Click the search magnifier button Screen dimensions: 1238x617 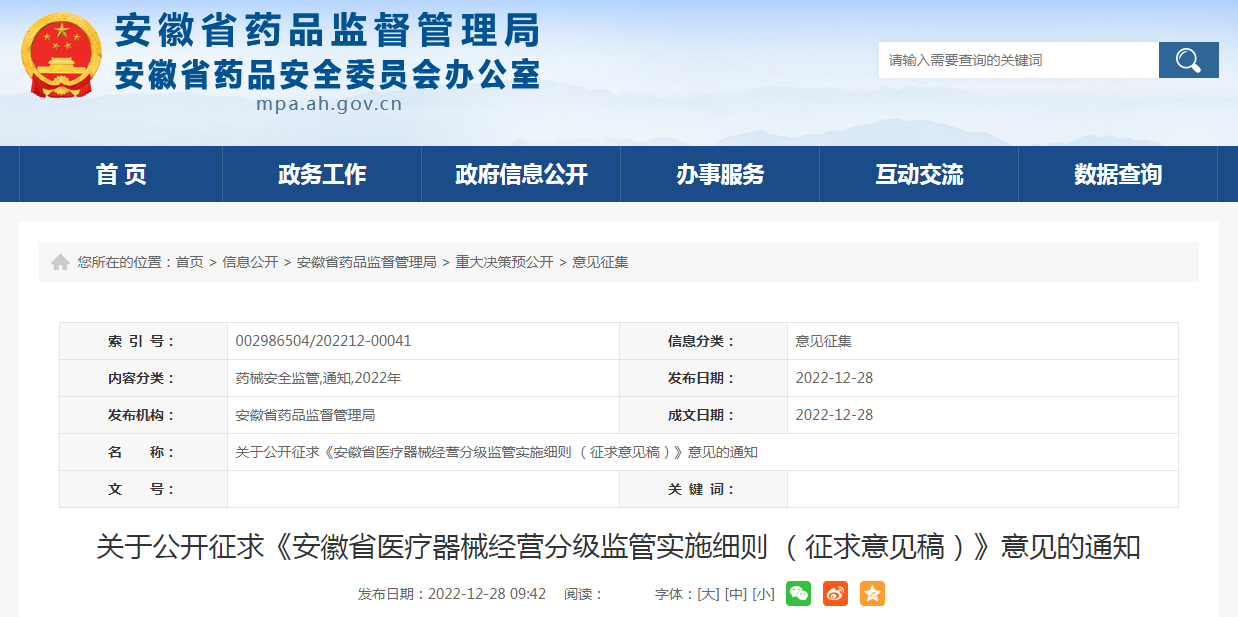click(1188, 60)
